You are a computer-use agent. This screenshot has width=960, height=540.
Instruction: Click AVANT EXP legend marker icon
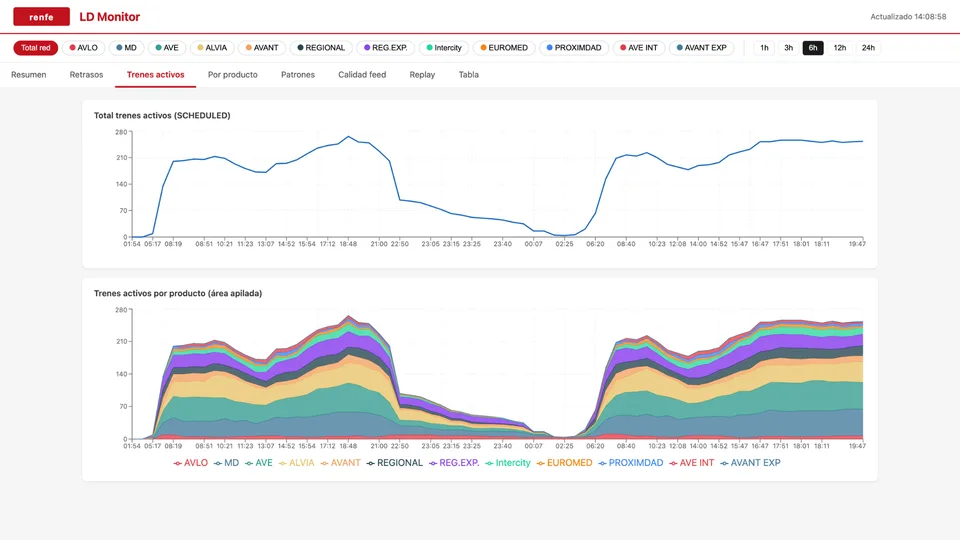tap(724, 463)
